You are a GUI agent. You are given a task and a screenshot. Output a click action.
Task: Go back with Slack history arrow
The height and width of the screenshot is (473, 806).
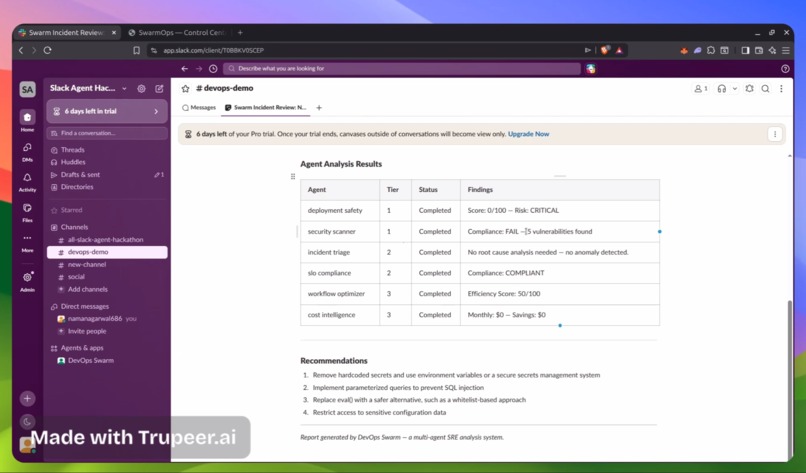point(185,69)
